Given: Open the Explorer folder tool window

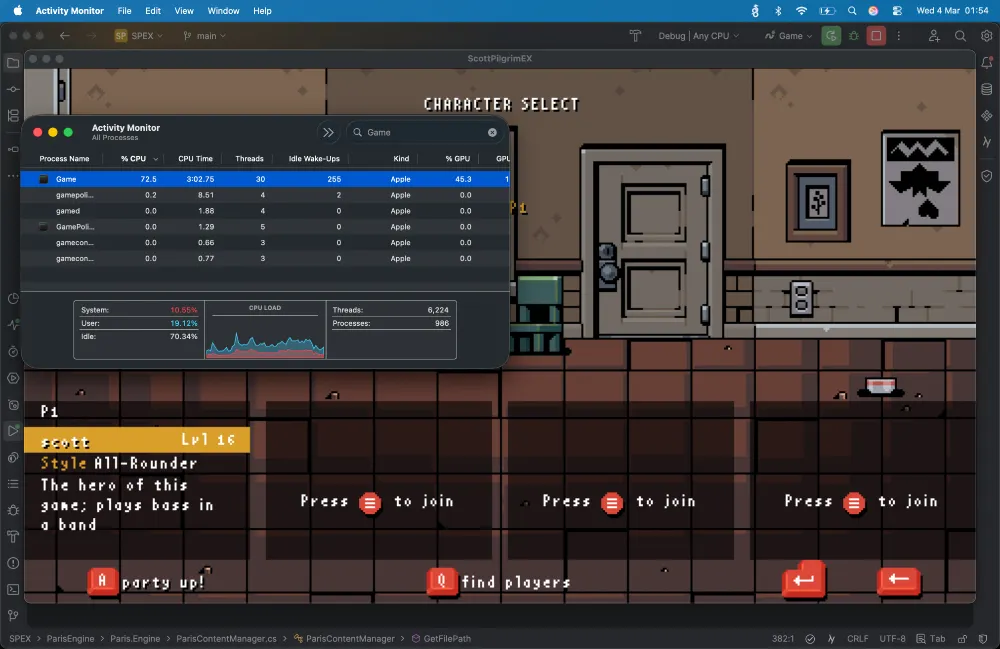Looking at the screenshot, I should click(14, 63).
